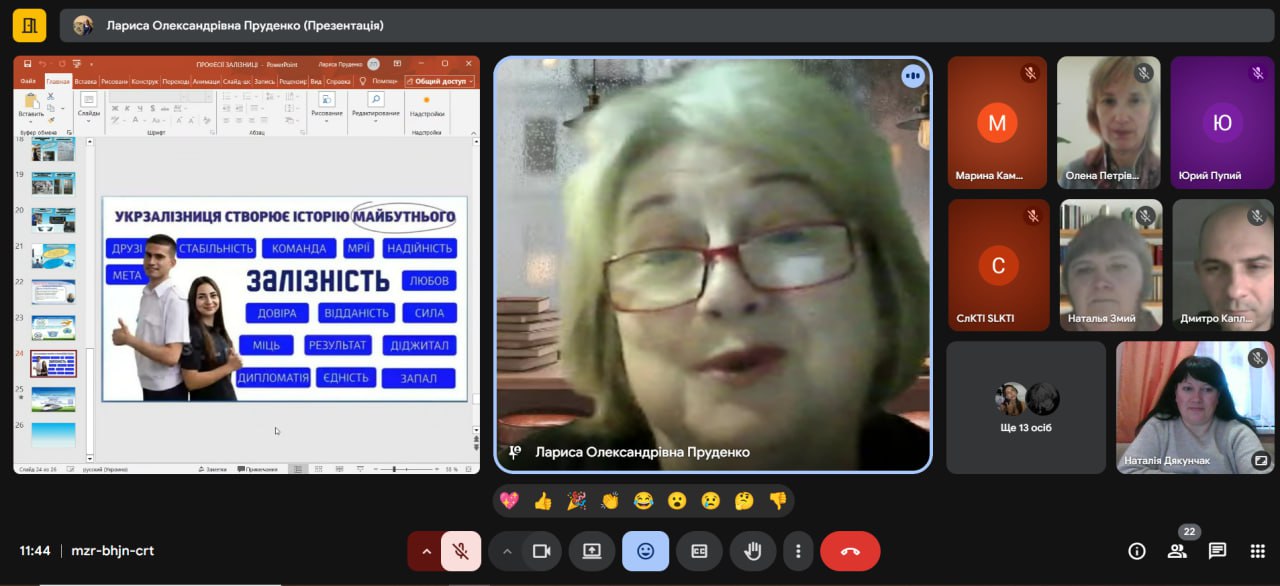Toggle the camera off
Viewport: 1280px width, 586px height.
542,551
